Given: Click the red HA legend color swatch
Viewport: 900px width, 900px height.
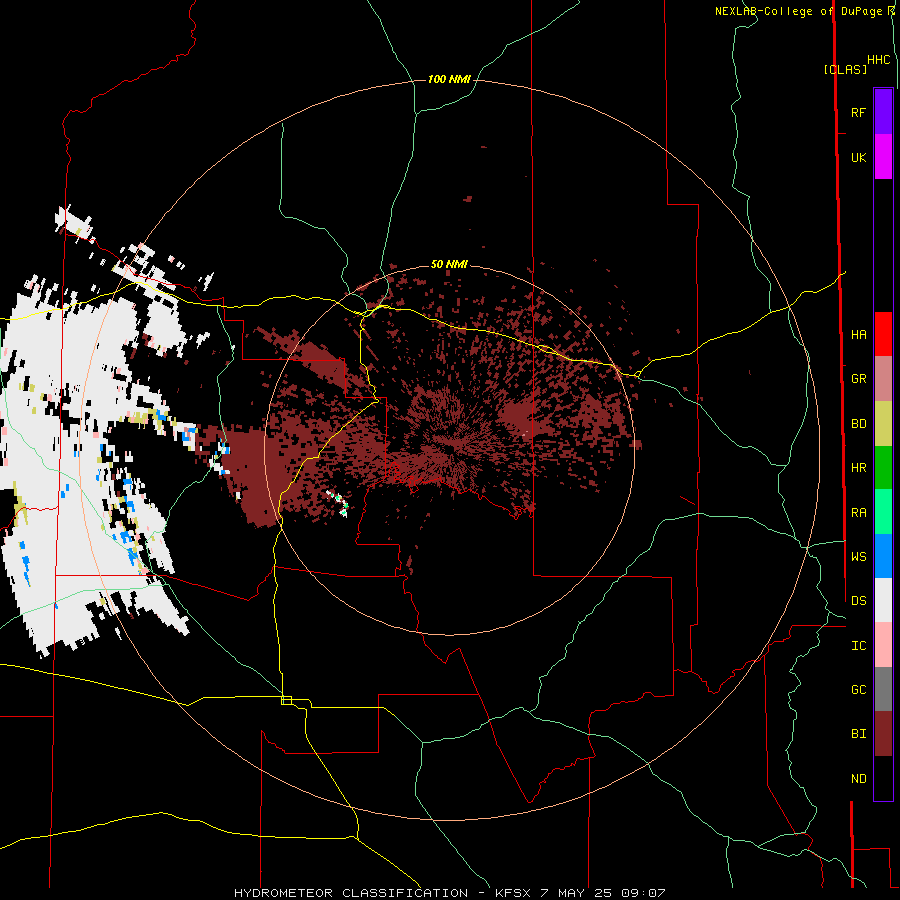Looking at the screenshot, I should pos(883,334).
